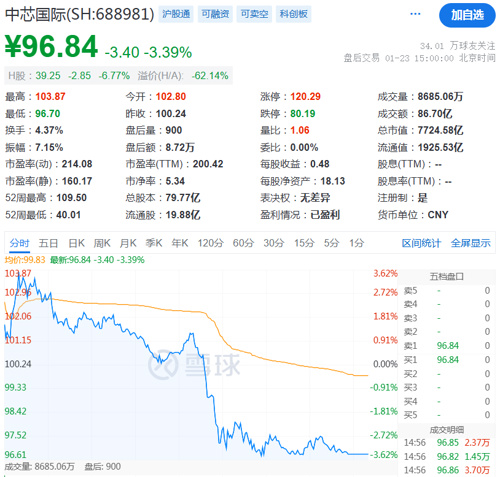Select the 60分 chart tab
The image size is (500, 477).
click(x=243, y=243)
